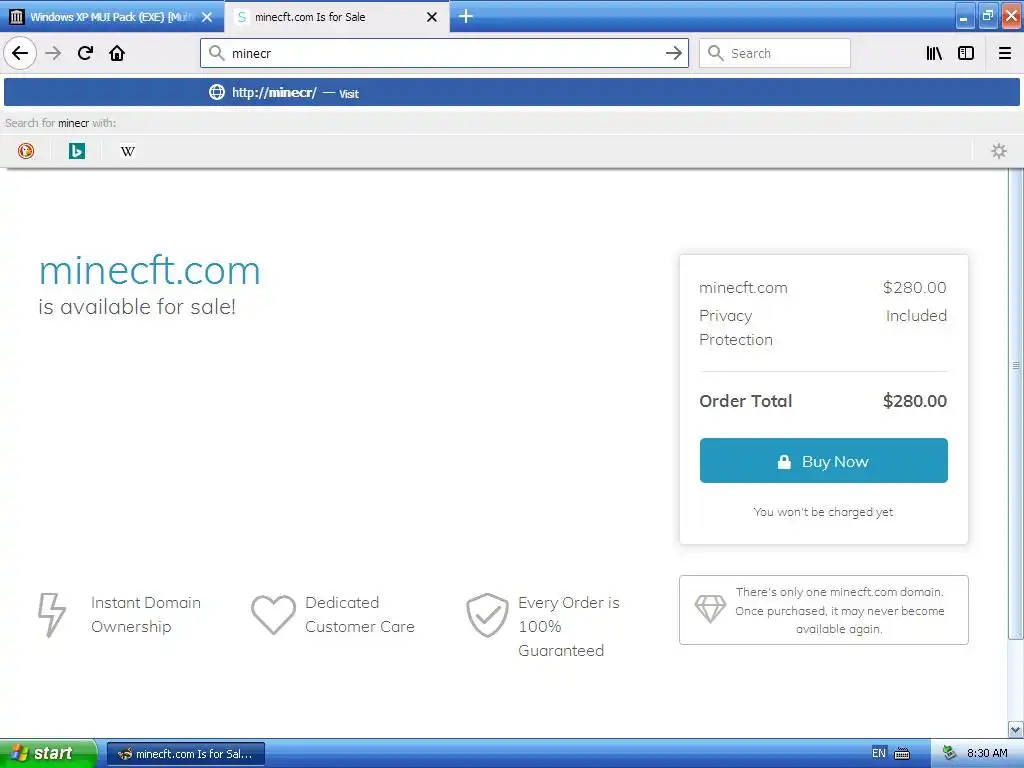This screenshot has height=768, width=1024.
Task: Toggle the sidebar view icon
Action: point(966,53)
